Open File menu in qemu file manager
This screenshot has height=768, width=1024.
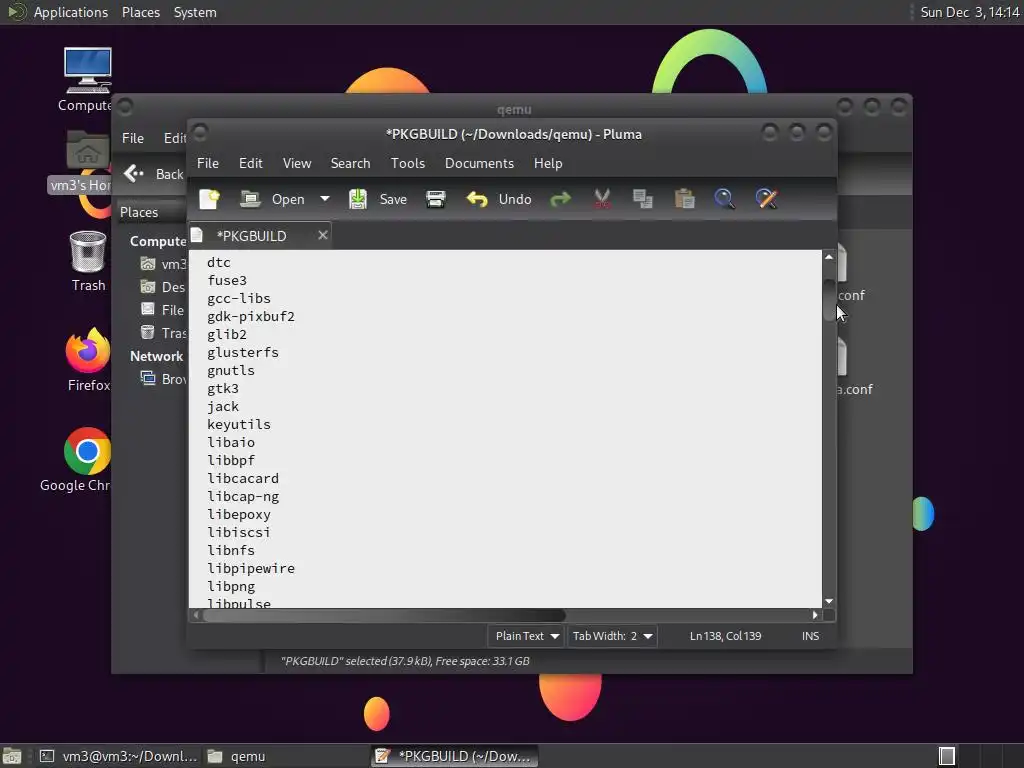(x=133, y=138)
